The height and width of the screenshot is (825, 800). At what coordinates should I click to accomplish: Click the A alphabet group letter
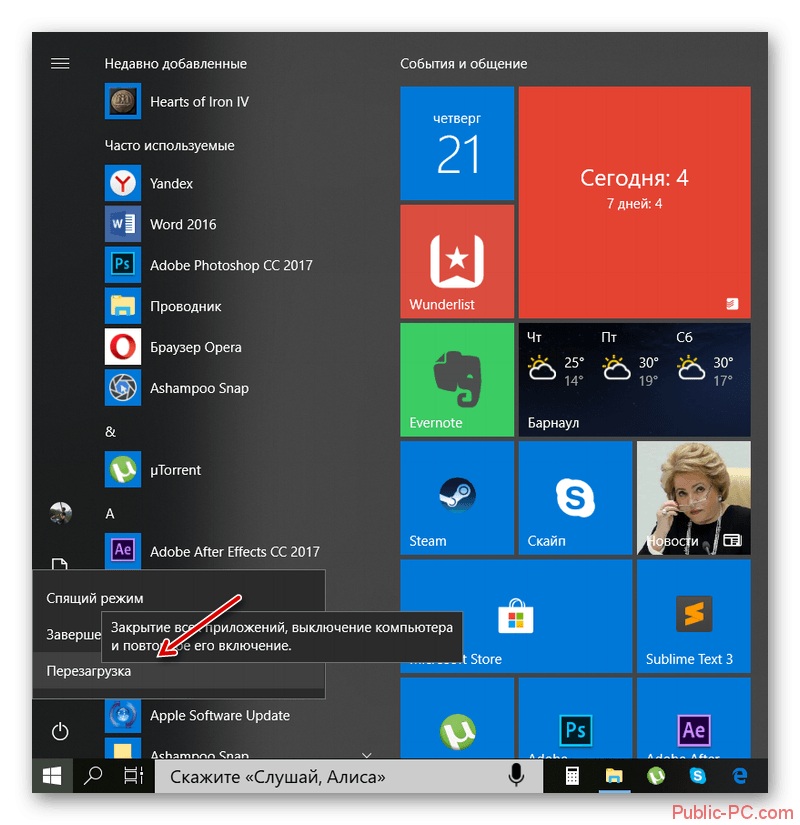109,514
